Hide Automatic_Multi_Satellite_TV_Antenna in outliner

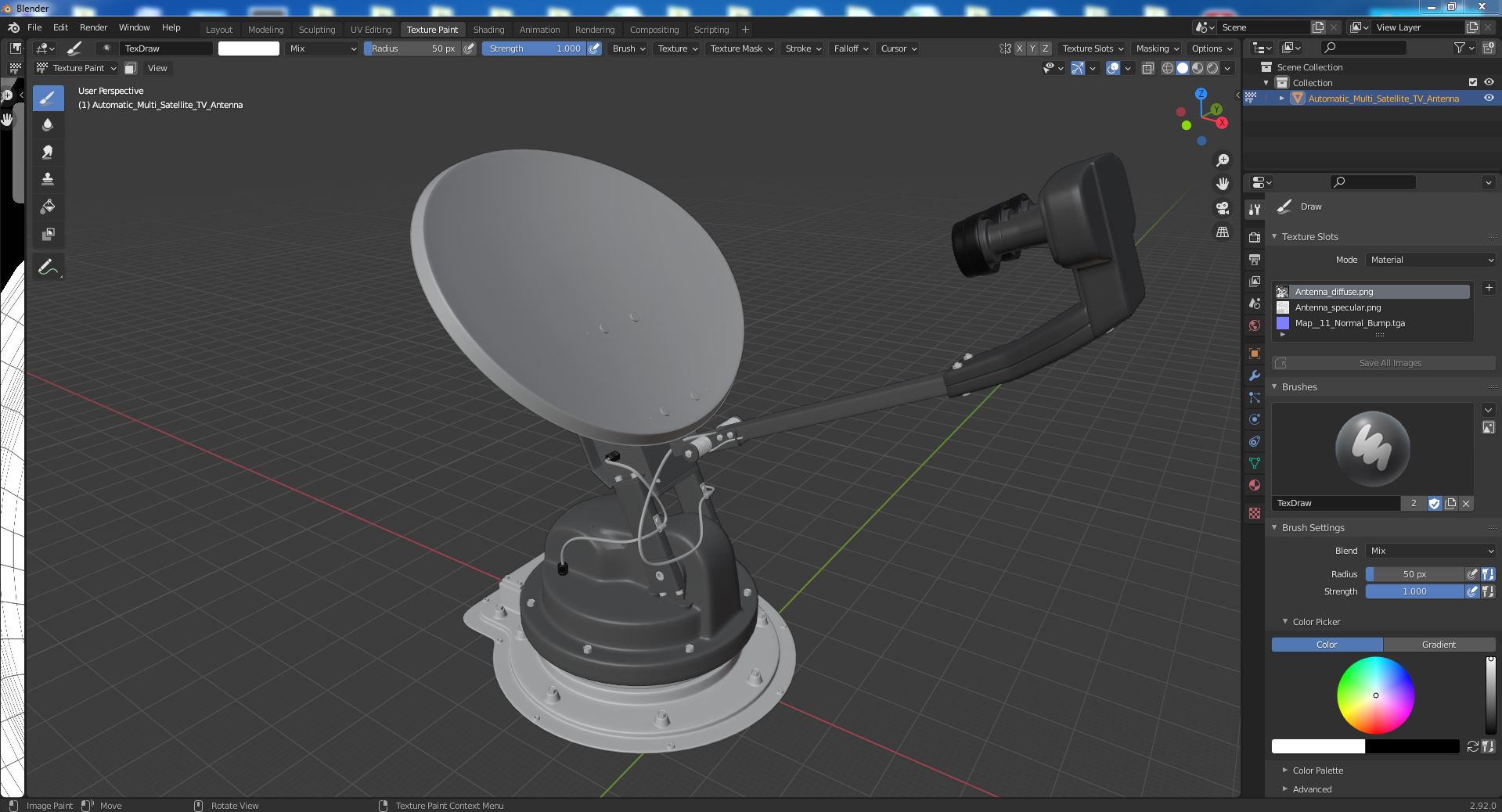point(1489,98)
